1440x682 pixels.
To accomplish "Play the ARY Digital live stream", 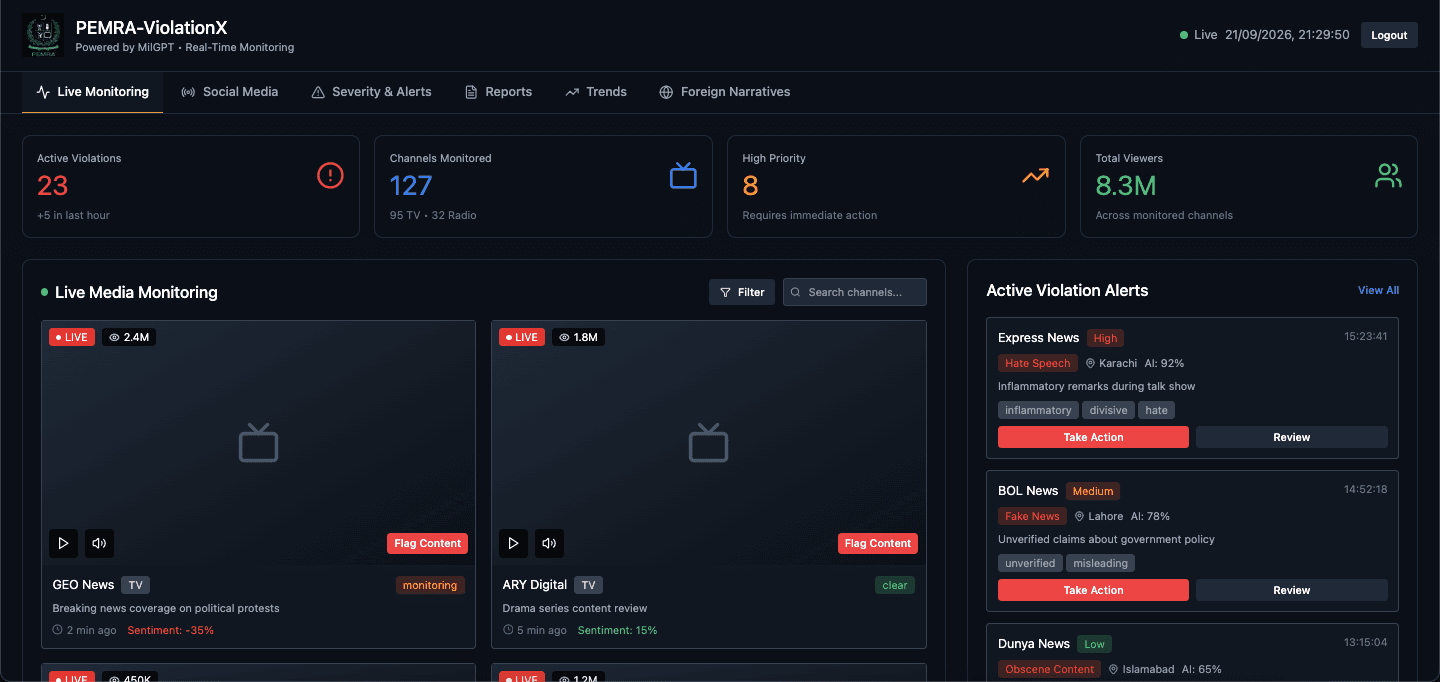I will click(x=513, y=543).
